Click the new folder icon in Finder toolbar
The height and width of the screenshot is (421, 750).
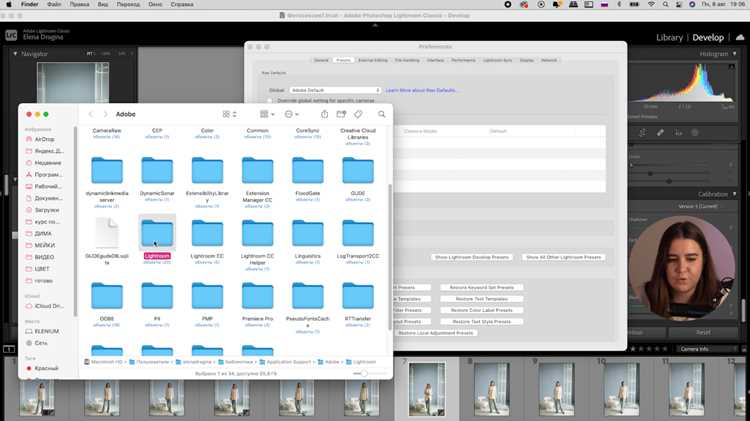coord(341,114)
